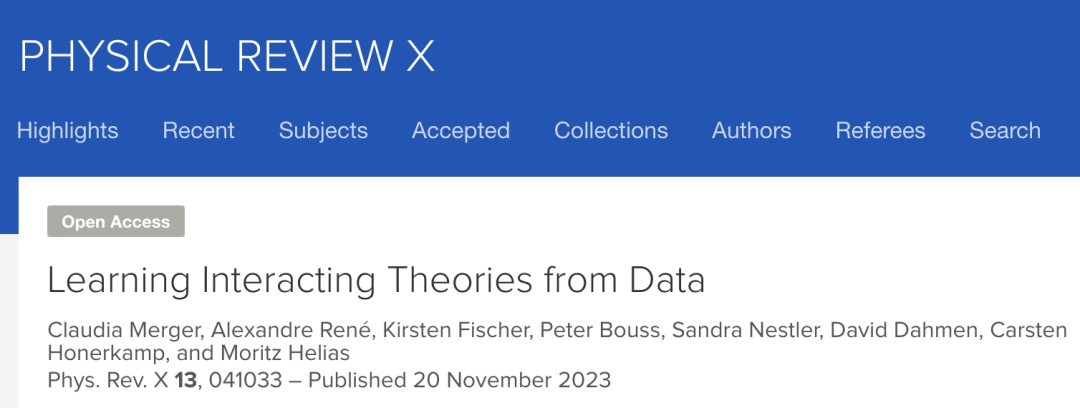The height and width of the screenshot is (408, 1080).
Task: Open author Peter Bouss's link
Action: (x=602, y=330)
